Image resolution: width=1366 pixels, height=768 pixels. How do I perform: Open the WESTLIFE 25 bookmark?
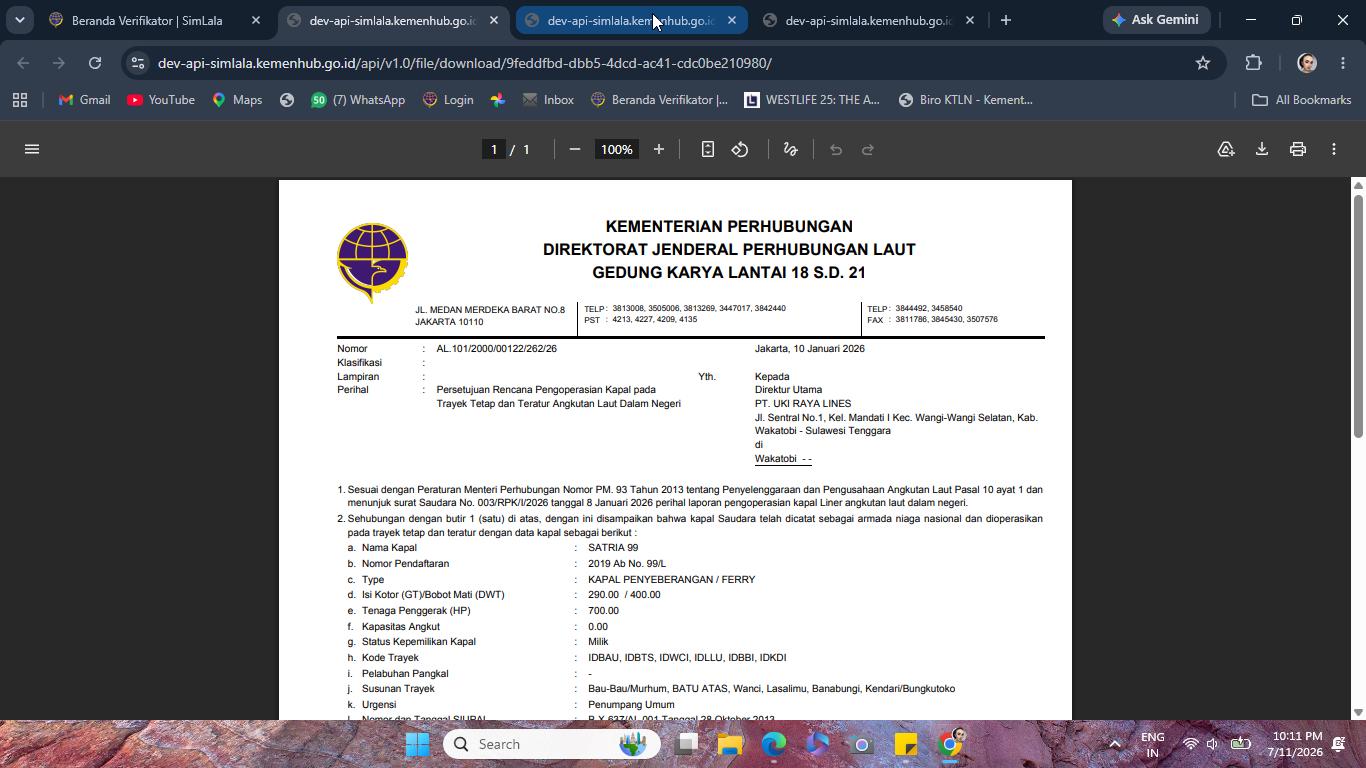coord(812,100)
